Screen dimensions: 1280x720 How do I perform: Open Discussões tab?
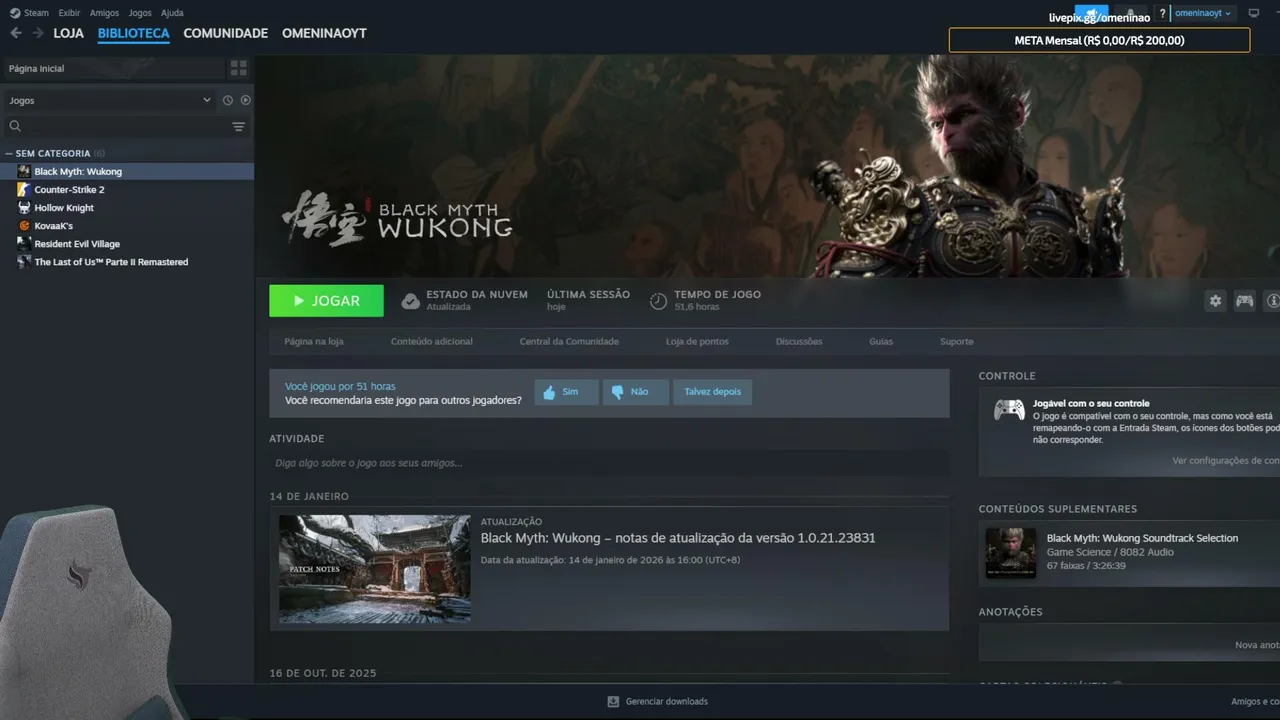(799, 341)
